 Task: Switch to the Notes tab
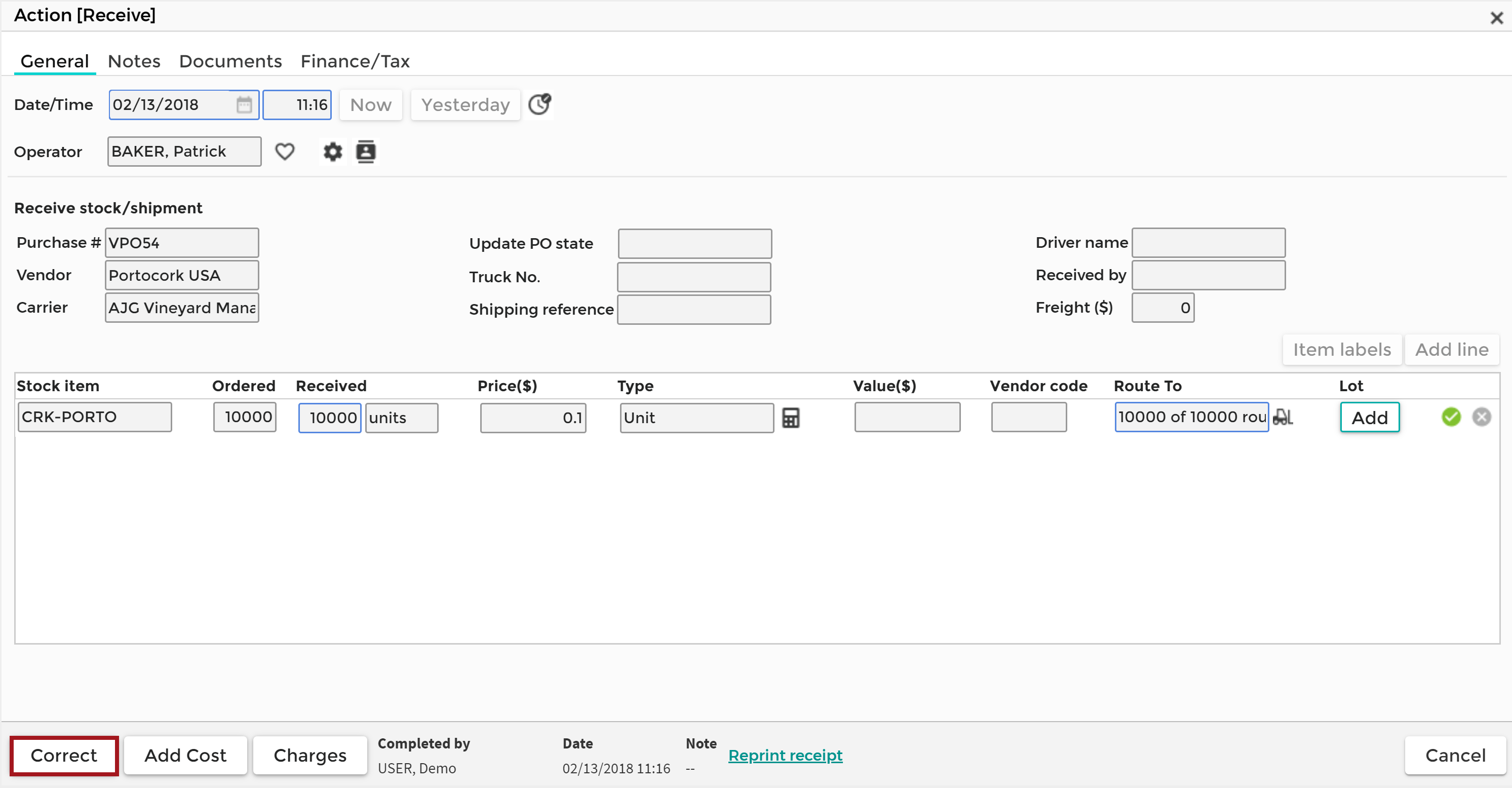134,61
